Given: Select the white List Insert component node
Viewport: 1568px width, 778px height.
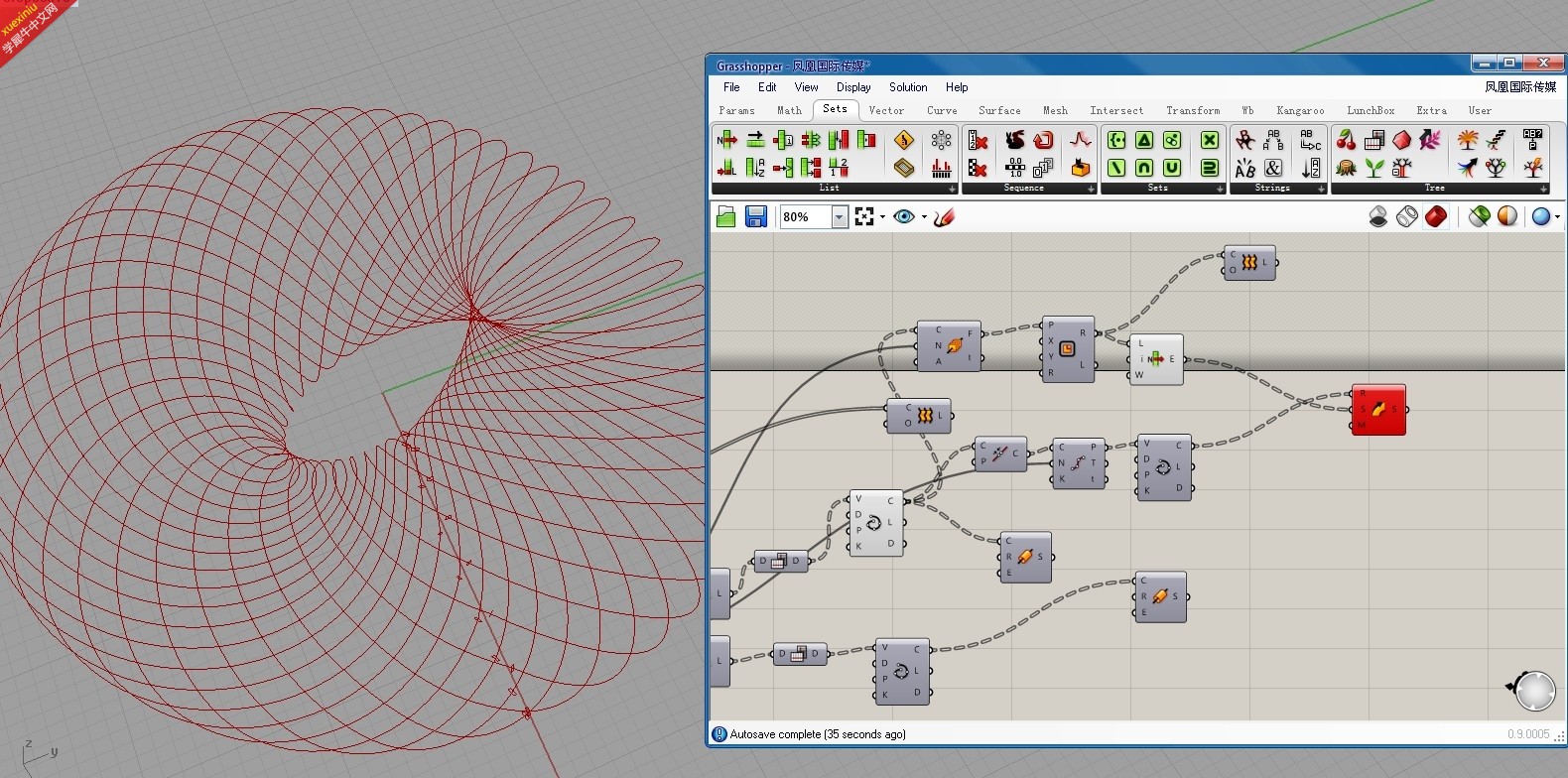Looking at the screenshot, I should pos(1156,359).
